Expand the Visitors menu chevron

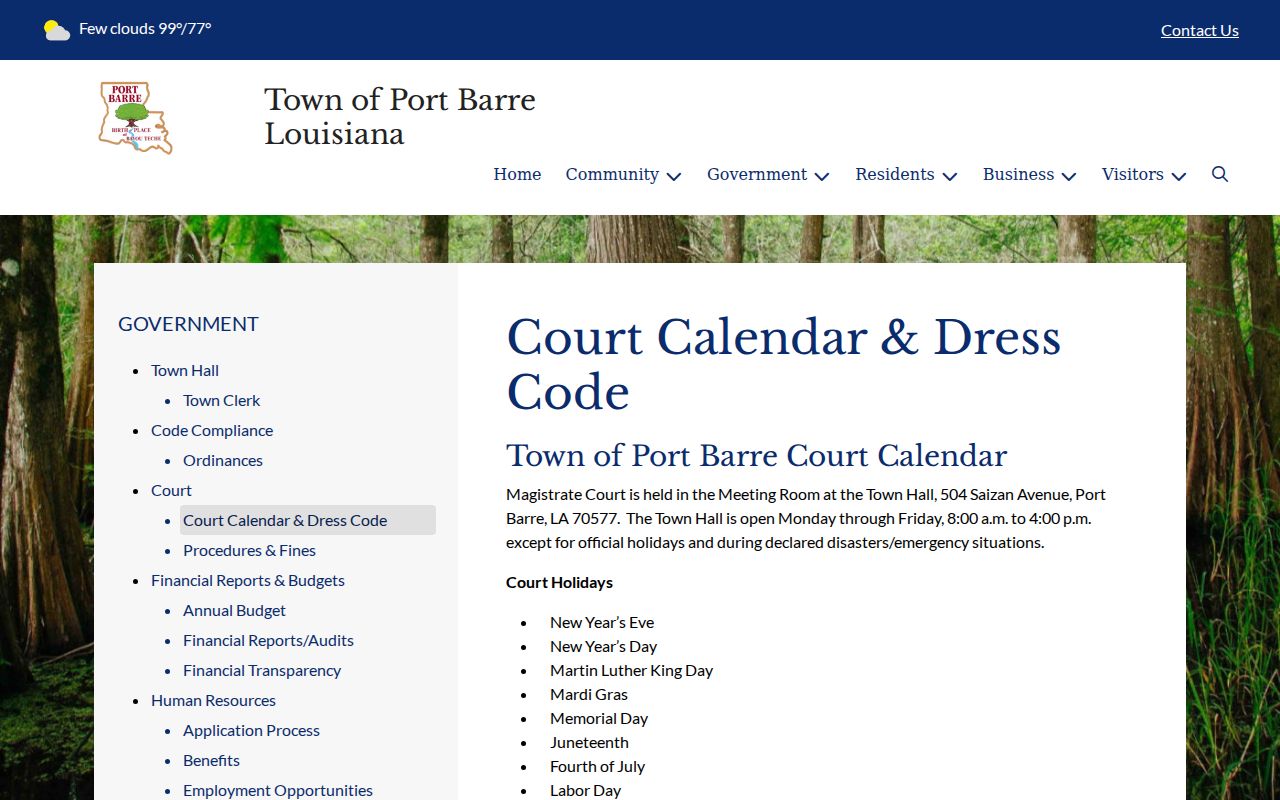(x=1179, y=176)
